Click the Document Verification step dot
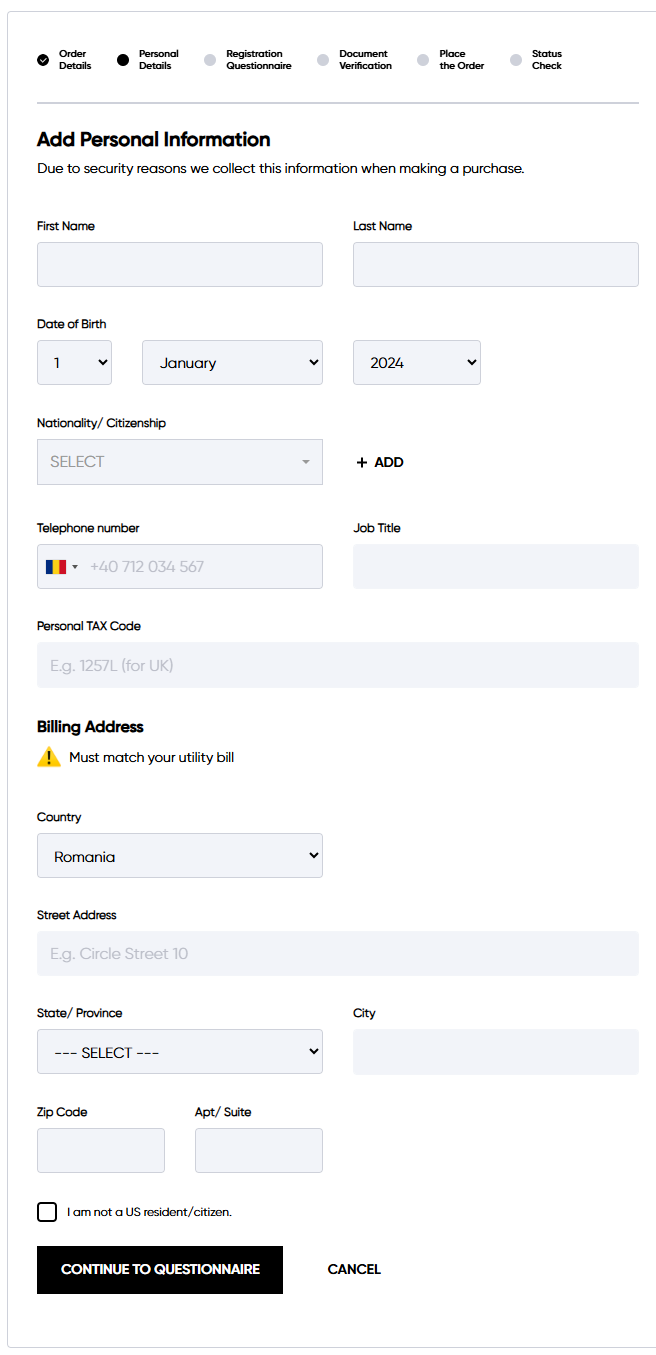 (323, 60)
